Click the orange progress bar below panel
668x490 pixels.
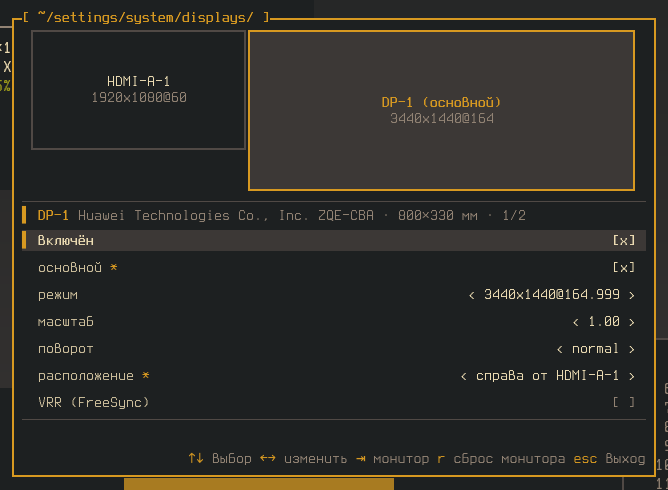pos(259,484)
